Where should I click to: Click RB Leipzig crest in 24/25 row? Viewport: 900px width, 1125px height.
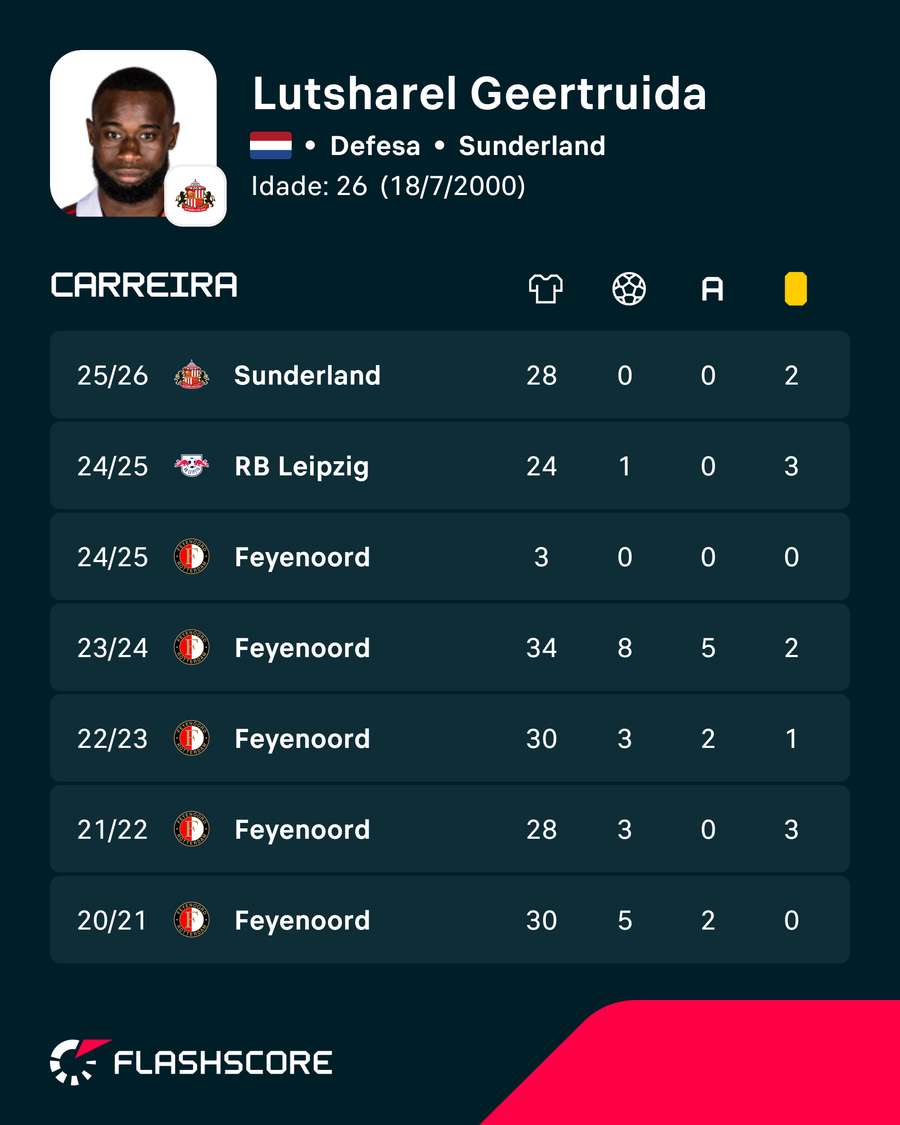(x=192, y=466)
